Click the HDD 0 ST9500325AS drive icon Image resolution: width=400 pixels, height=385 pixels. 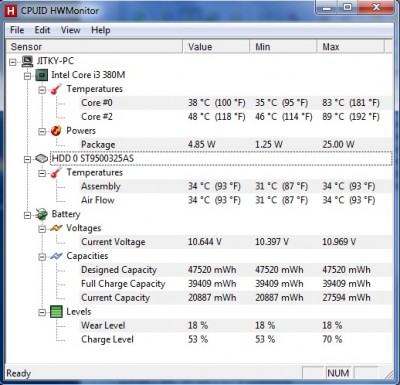click(x=42, y=159)
